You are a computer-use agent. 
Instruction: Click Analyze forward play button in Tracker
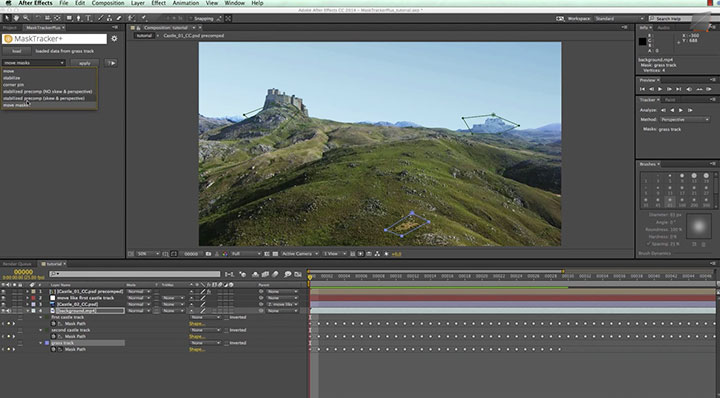click(x=681, y=110)
